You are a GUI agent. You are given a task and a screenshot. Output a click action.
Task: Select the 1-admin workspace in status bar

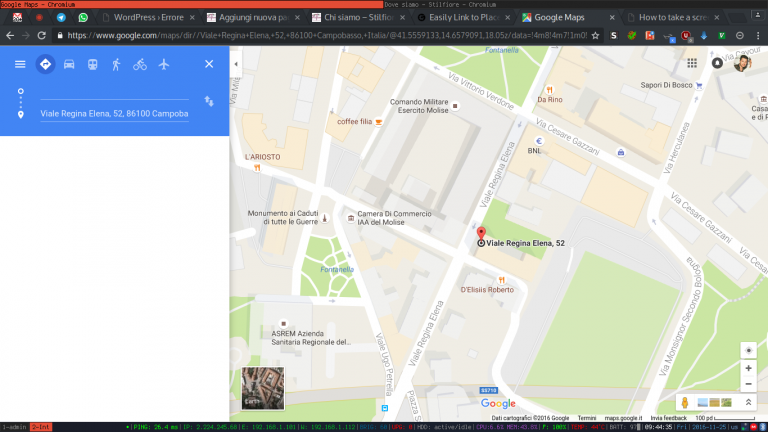coord(15,427)
